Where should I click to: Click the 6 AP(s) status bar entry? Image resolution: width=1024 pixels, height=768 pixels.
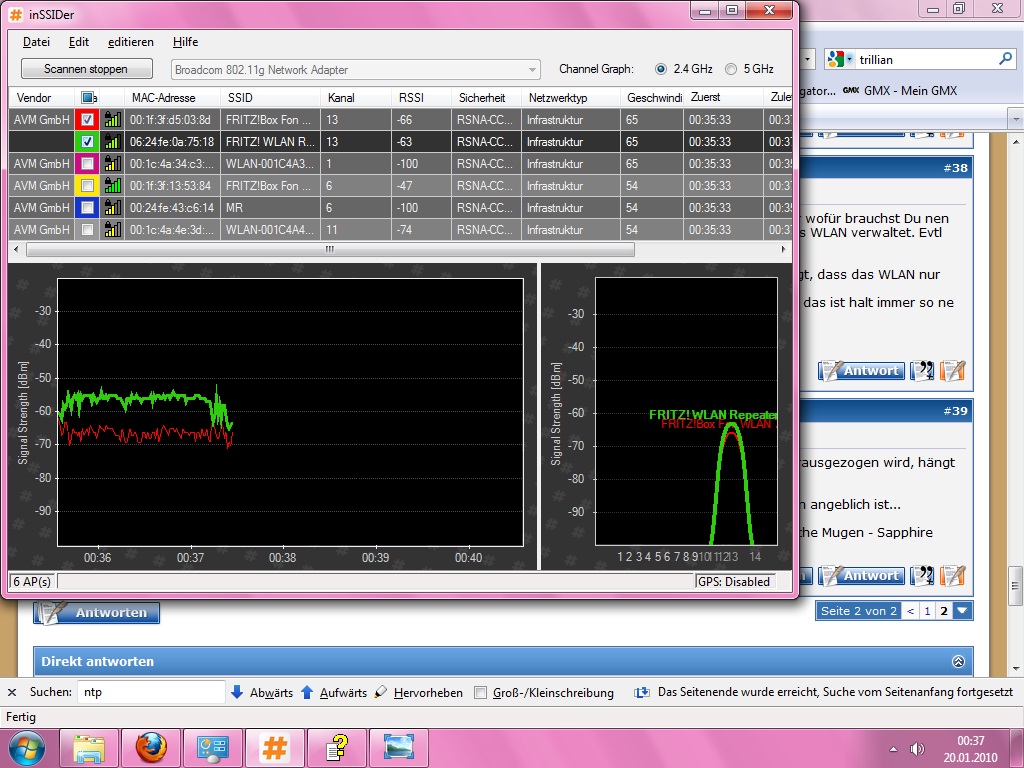pyautogui.click(x=32, y=581)
